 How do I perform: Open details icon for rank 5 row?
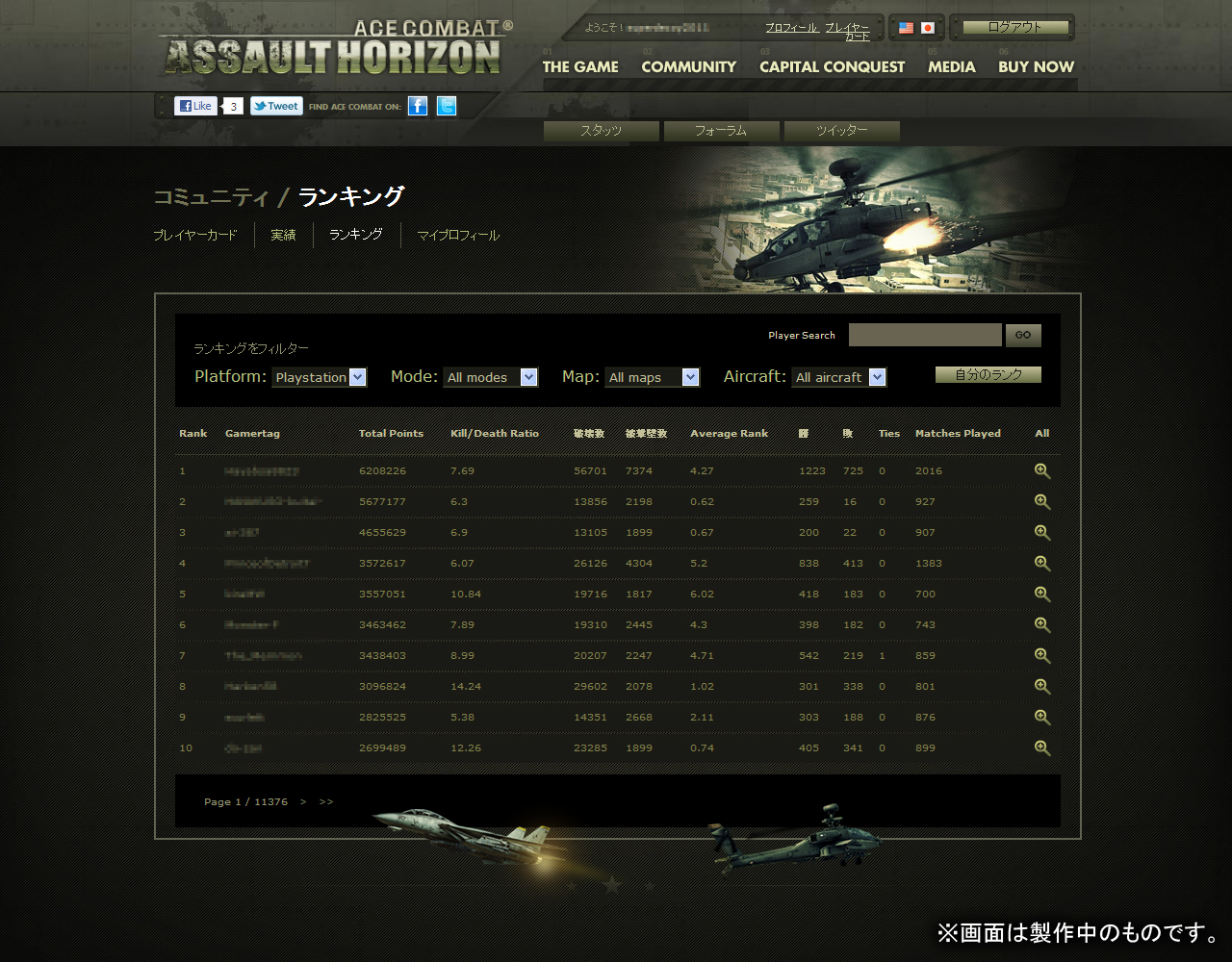click(1042, 595)
